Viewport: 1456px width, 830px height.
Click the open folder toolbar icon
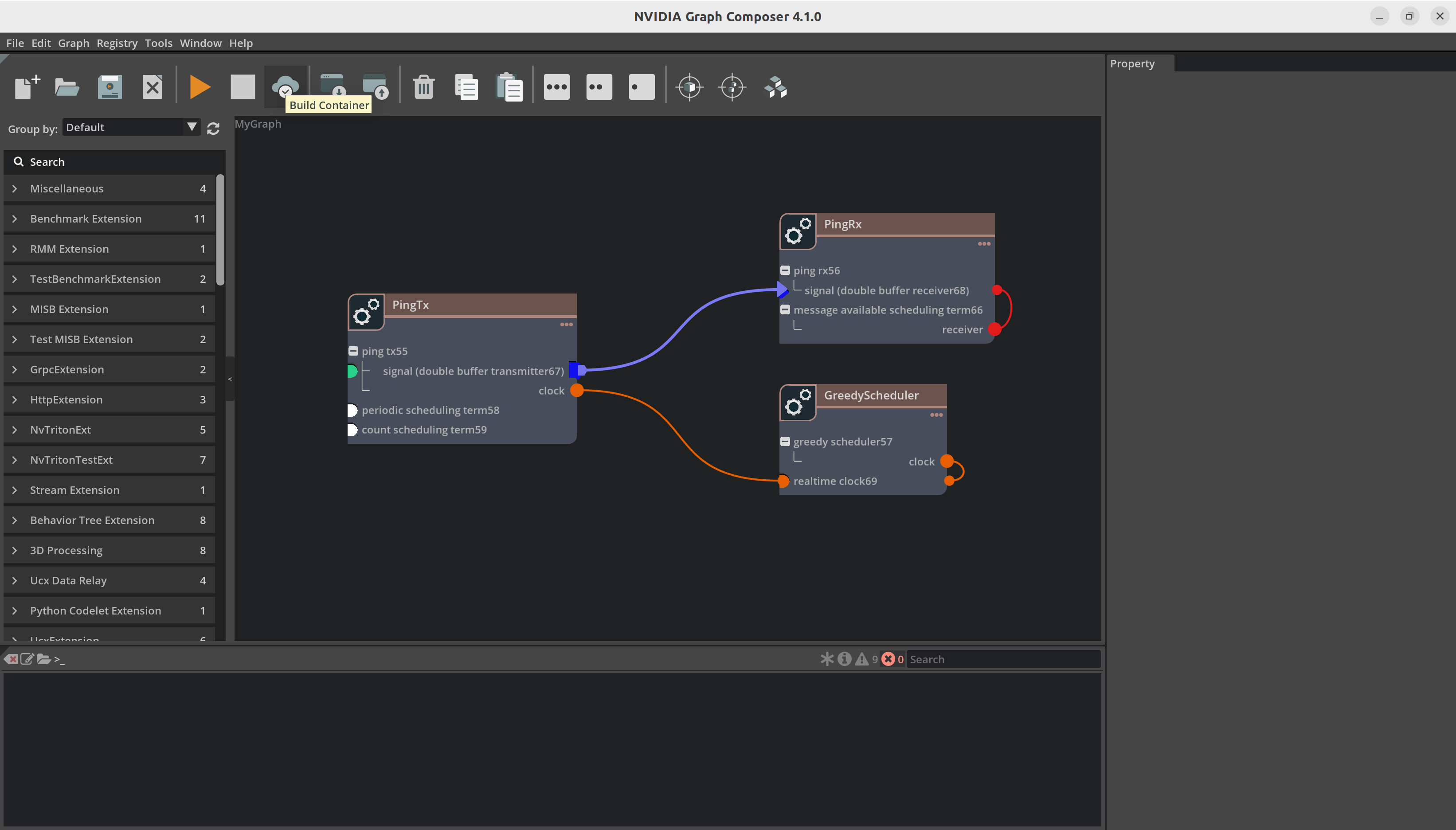pyautogui.click(x=67, y=87)
